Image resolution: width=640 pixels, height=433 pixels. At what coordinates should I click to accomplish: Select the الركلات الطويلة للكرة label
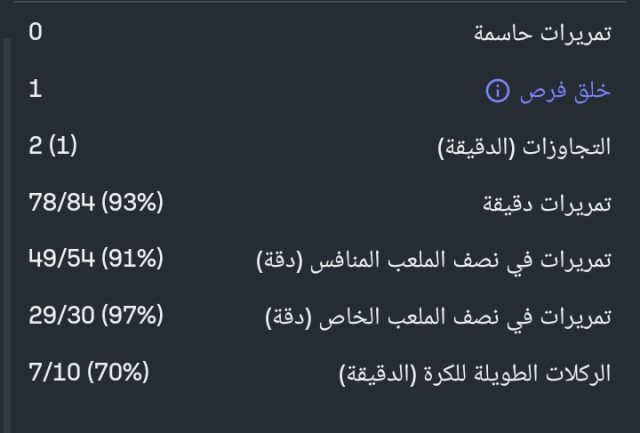[x=474, y=376]
